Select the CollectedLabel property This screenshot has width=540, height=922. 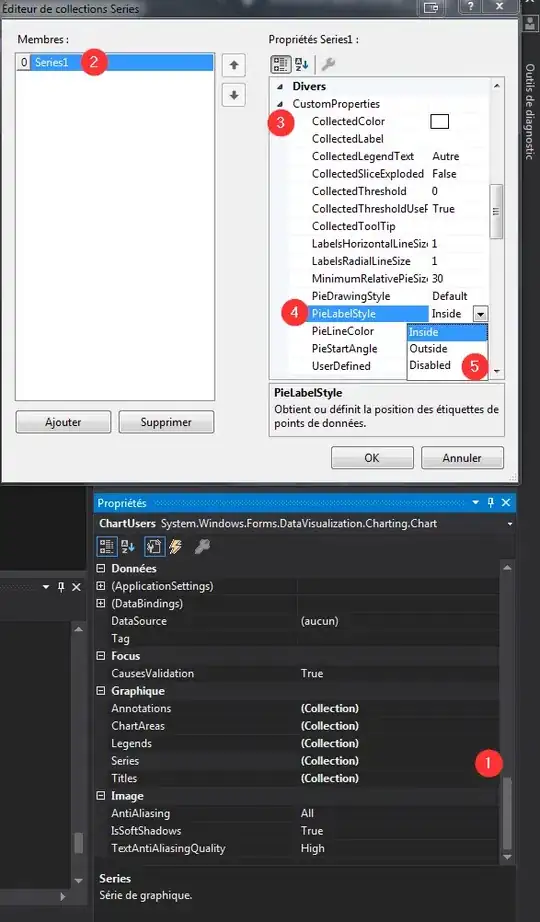click(x=348, y=139)
